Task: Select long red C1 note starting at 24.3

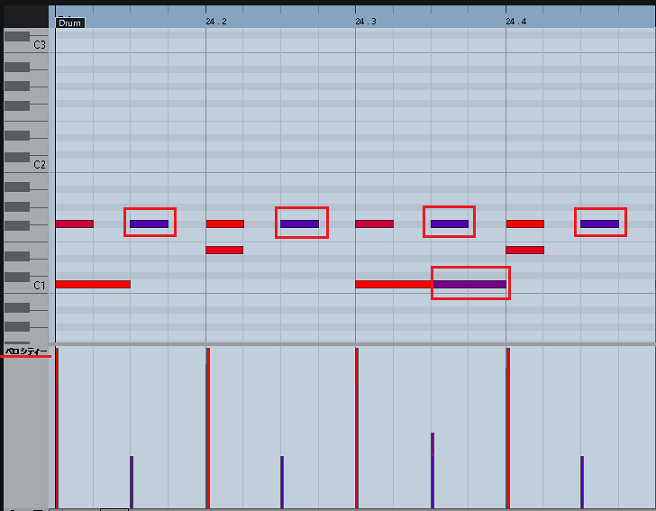Action: [393, 284]
